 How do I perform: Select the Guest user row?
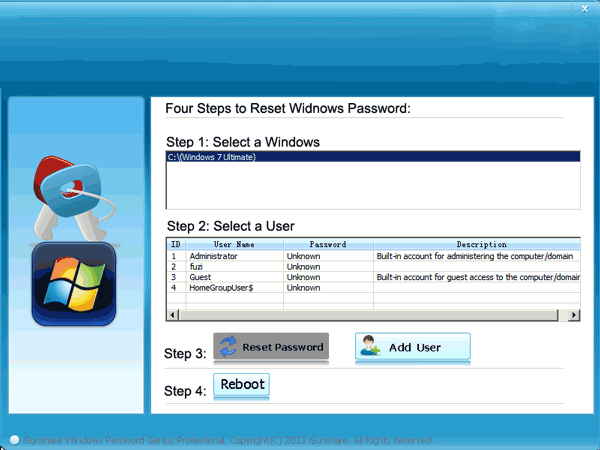pos(373,277)
